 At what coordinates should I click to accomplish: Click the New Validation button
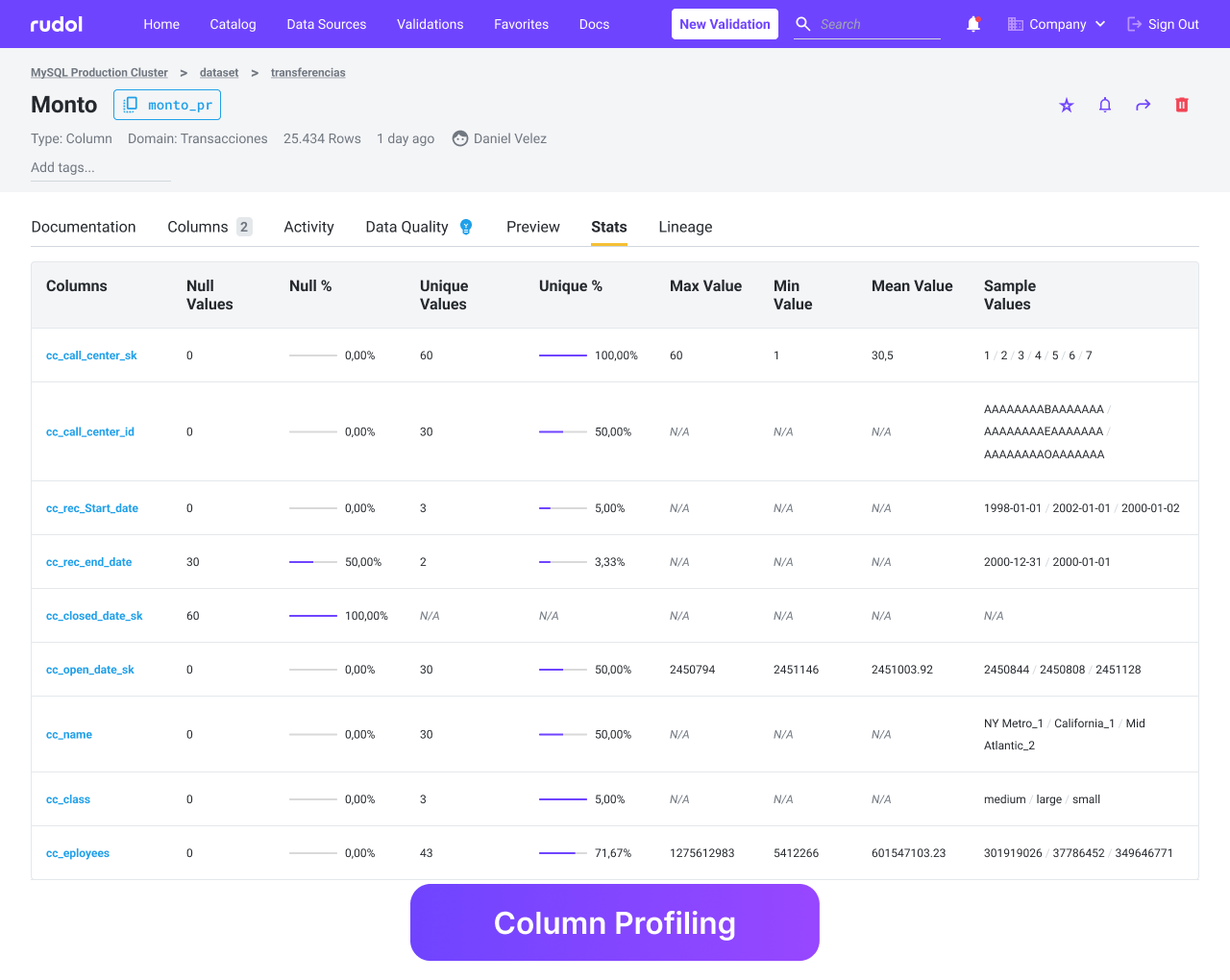725,24
